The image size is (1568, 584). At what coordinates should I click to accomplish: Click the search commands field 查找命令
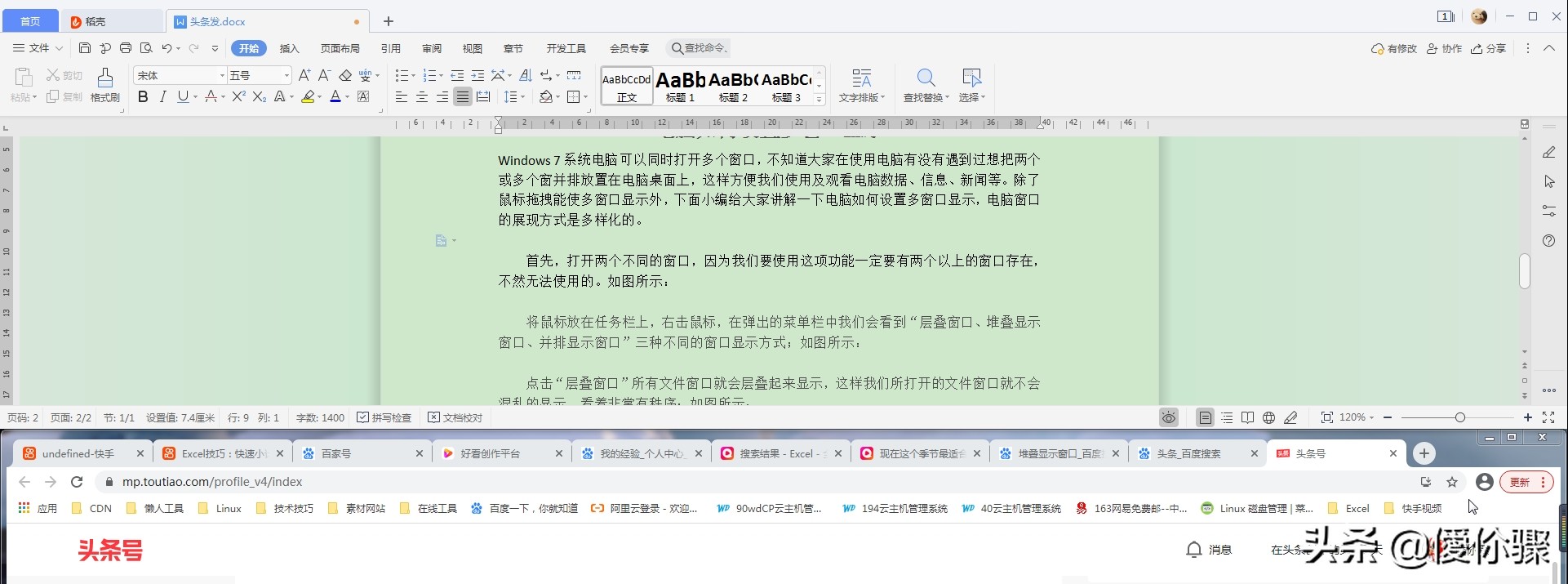[x=699, y=48]
